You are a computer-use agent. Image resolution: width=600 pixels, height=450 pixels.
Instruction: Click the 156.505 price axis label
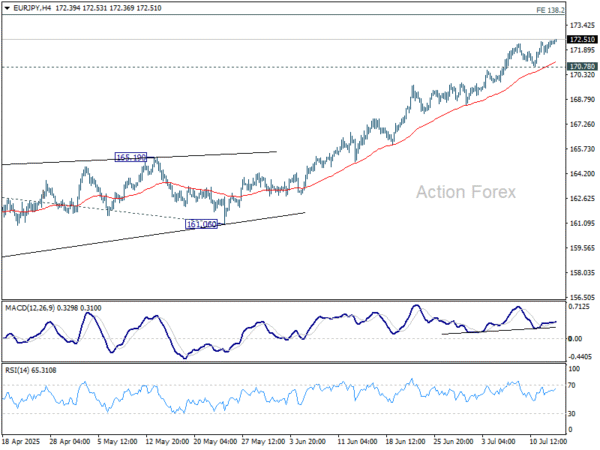[x=581, y=298]
